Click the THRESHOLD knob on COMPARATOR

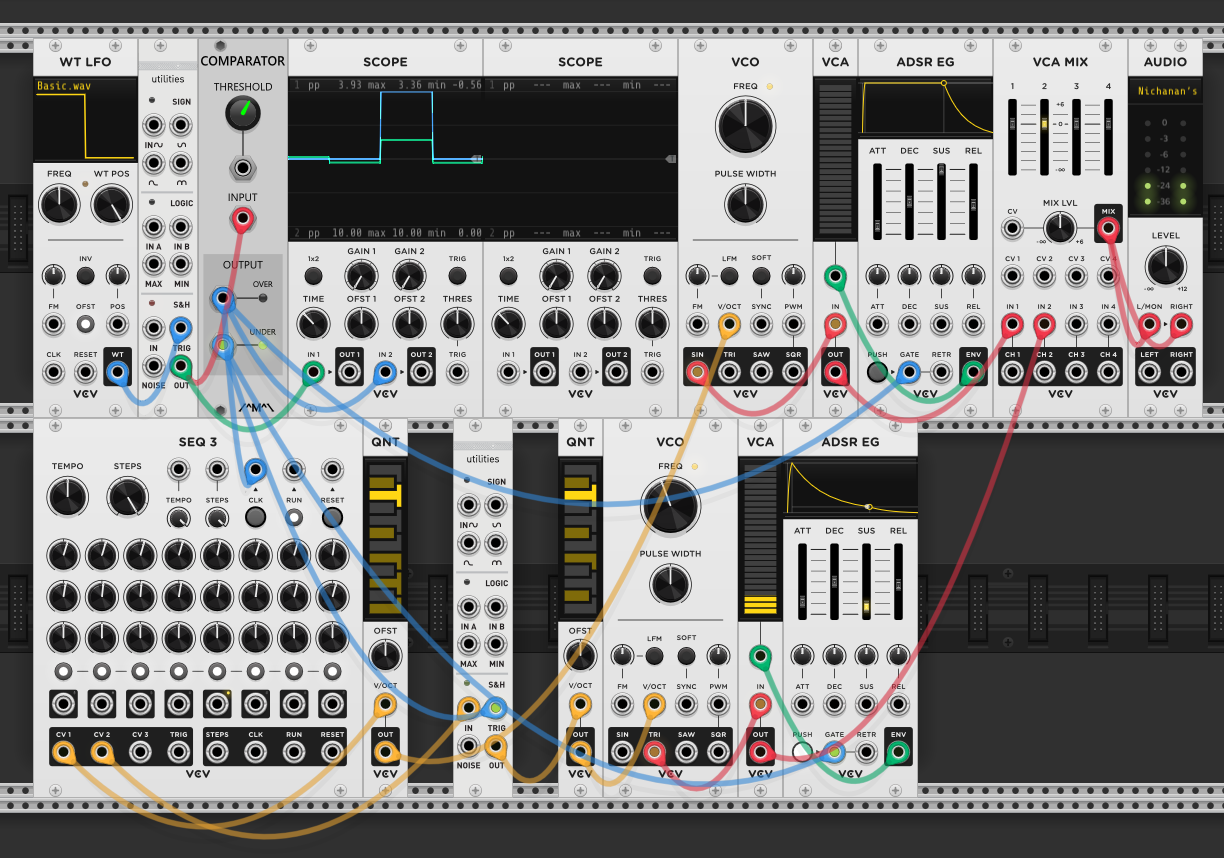242,115
